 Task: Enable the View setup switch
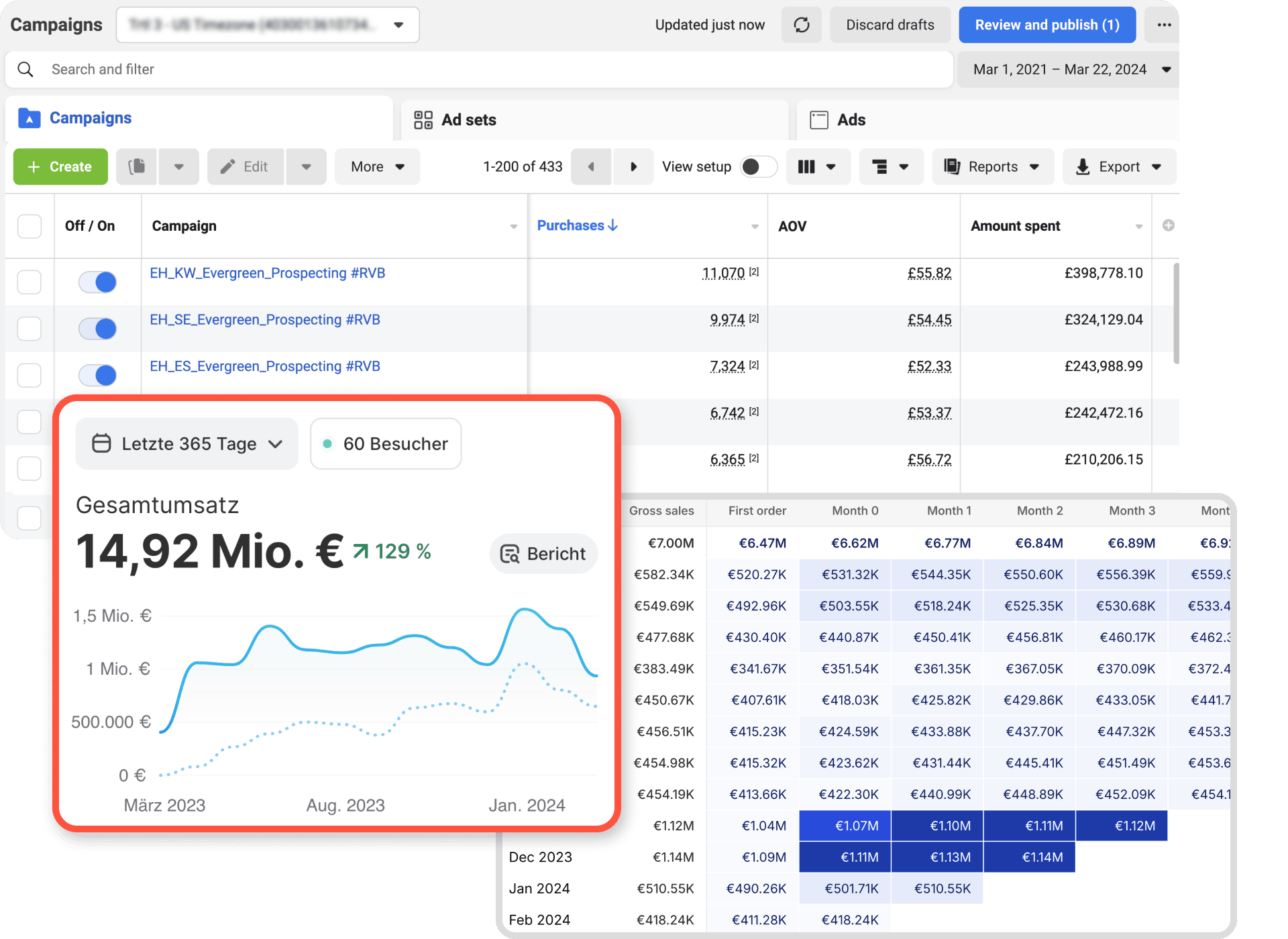pyautogui.click(x=758, y=166)
